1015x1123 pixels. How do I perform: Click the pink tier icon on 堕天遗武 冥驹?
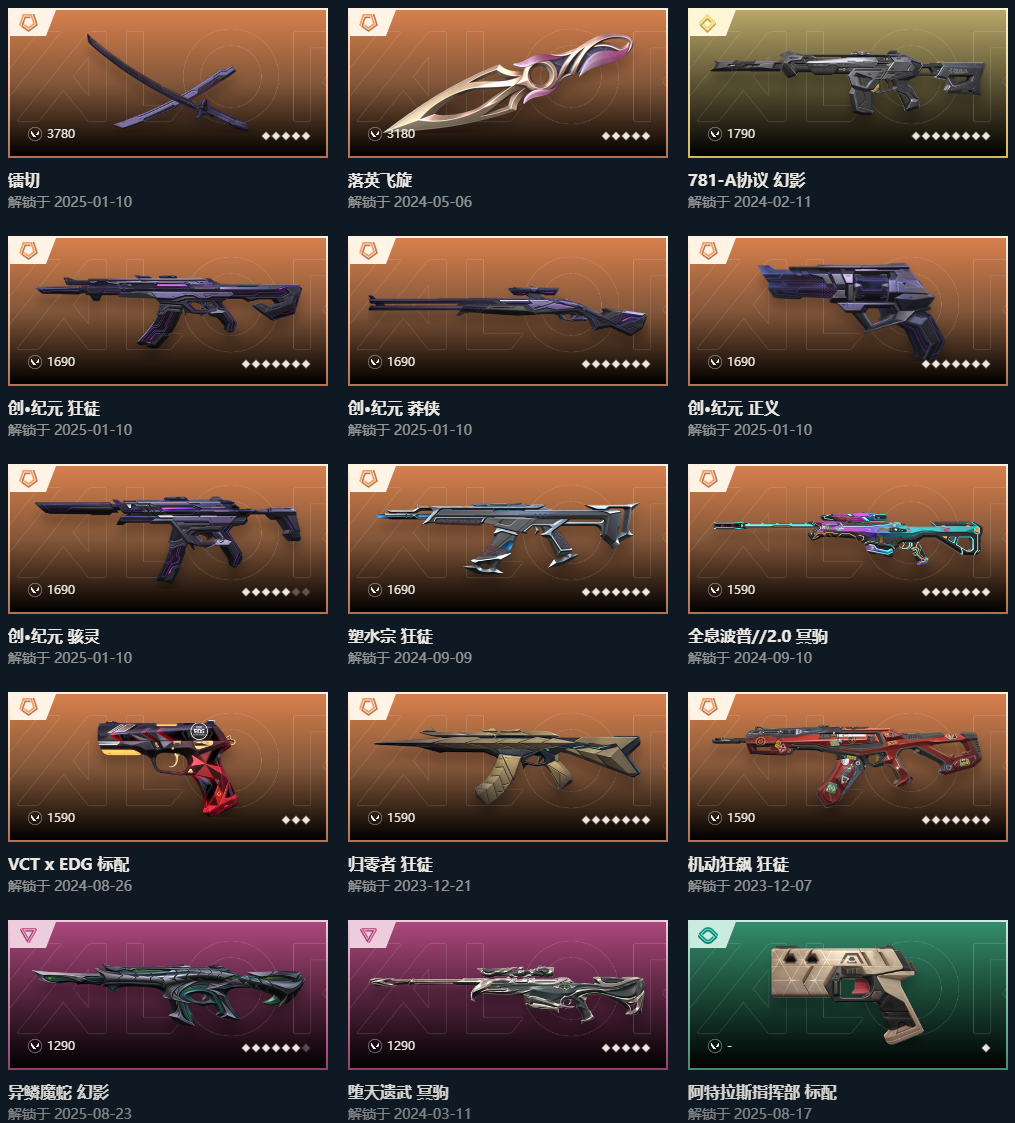368,935
